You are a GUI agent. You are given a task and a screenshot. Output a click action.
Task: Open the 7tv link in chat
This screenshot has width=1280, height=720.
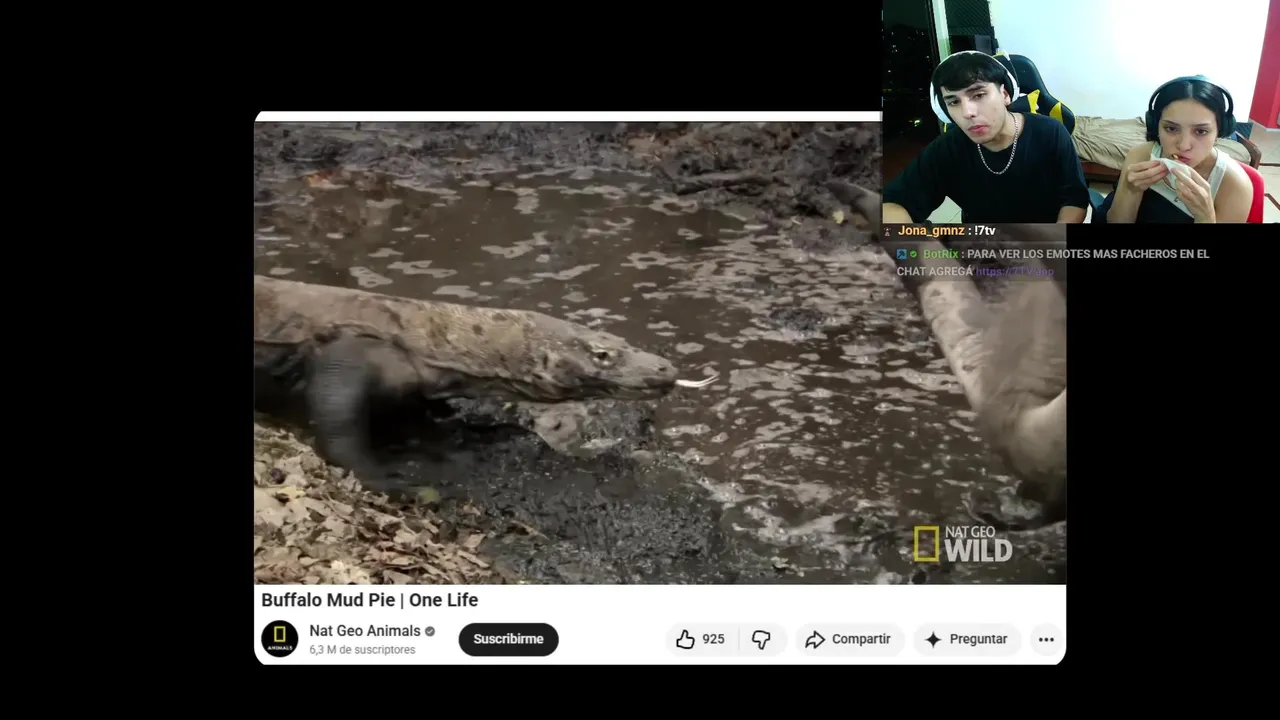(x=1014, y=271)
